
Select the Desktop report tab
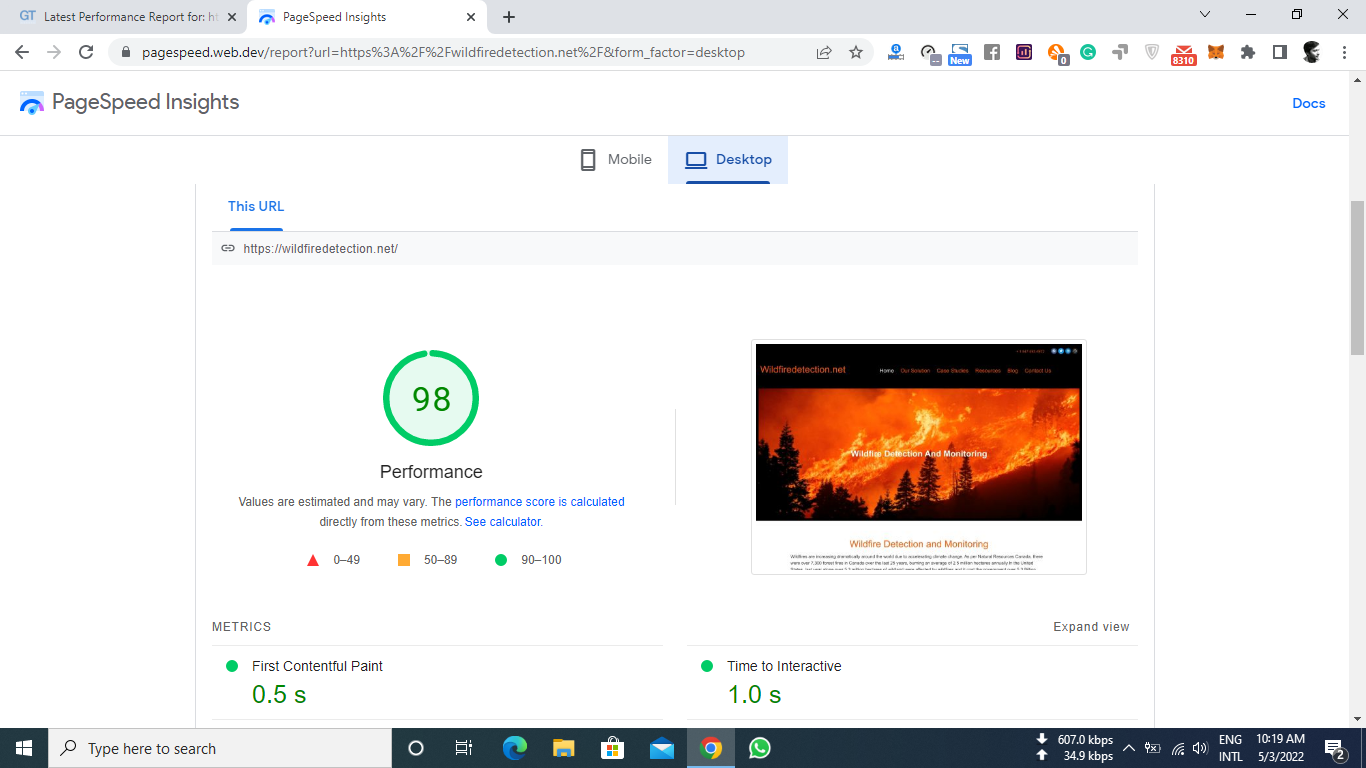click(x=728, y=160)
